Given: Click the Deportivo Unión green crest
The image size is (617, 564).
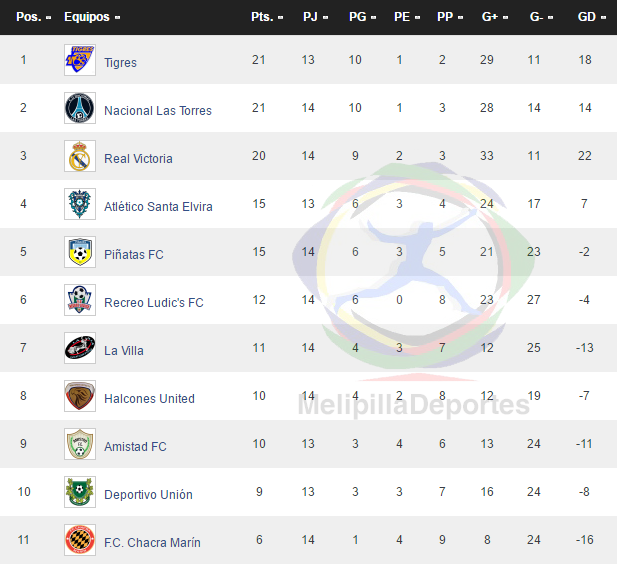Looking at the screenshot, I should coord(80,492).
